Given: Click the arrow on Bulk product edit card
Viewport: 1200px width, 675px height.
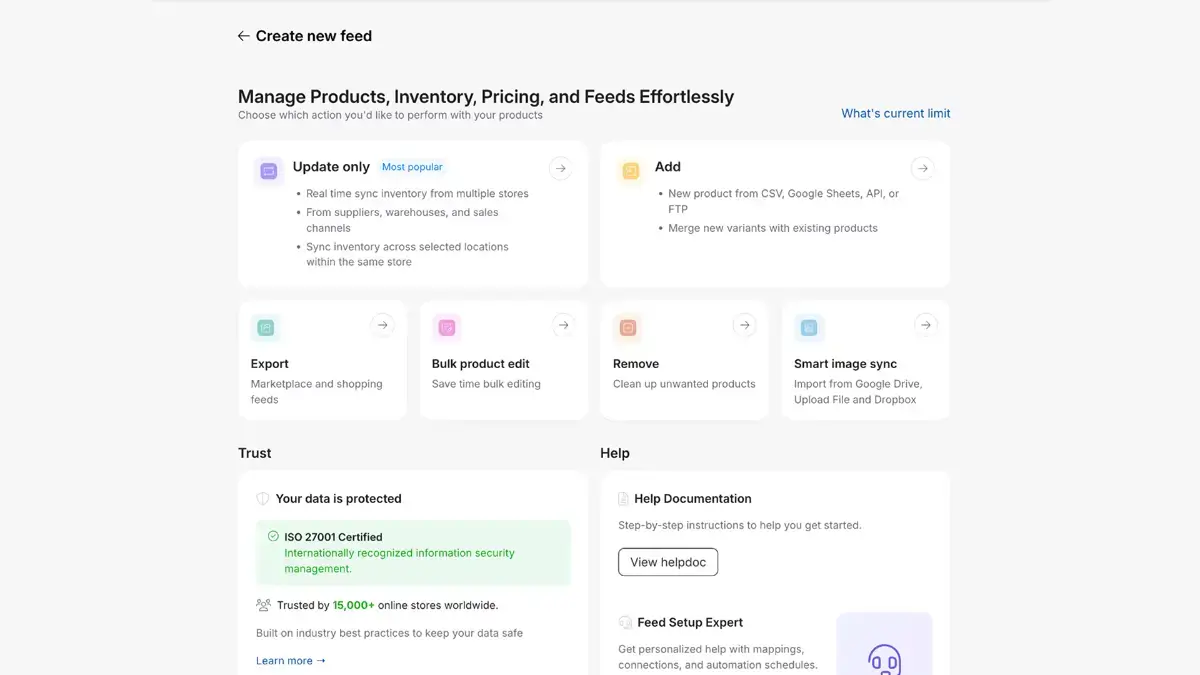Looking at the screenshot, I should (563, 325).
